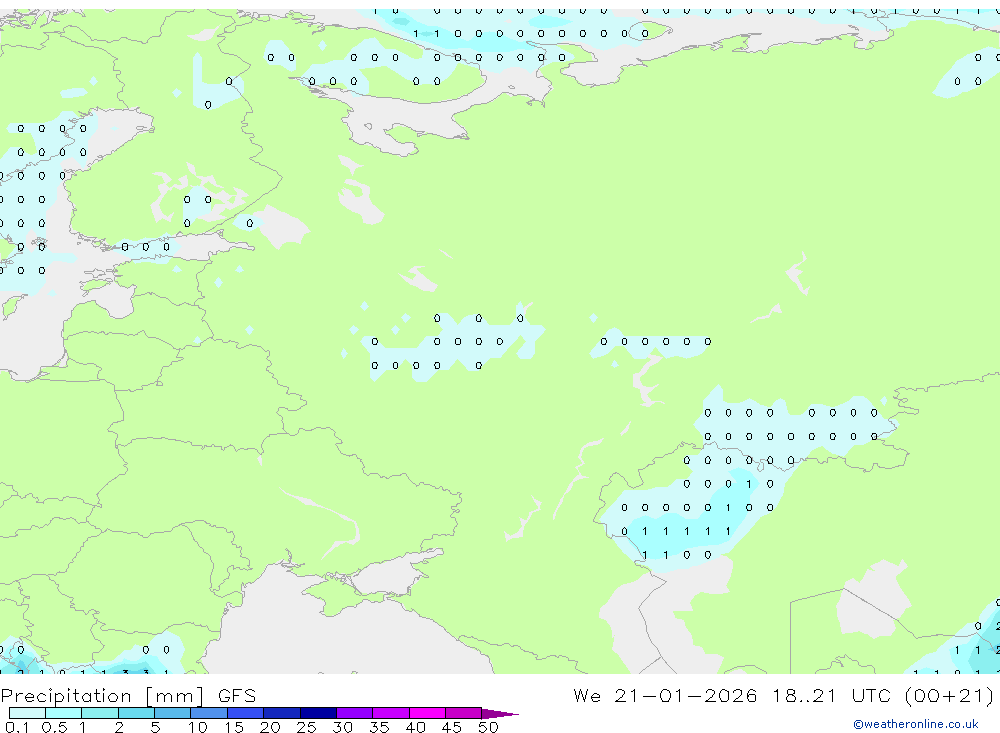Select the 15–20 mm royal blue swatch
Screen dimensions: 1000x733
[x=246, y=713]
